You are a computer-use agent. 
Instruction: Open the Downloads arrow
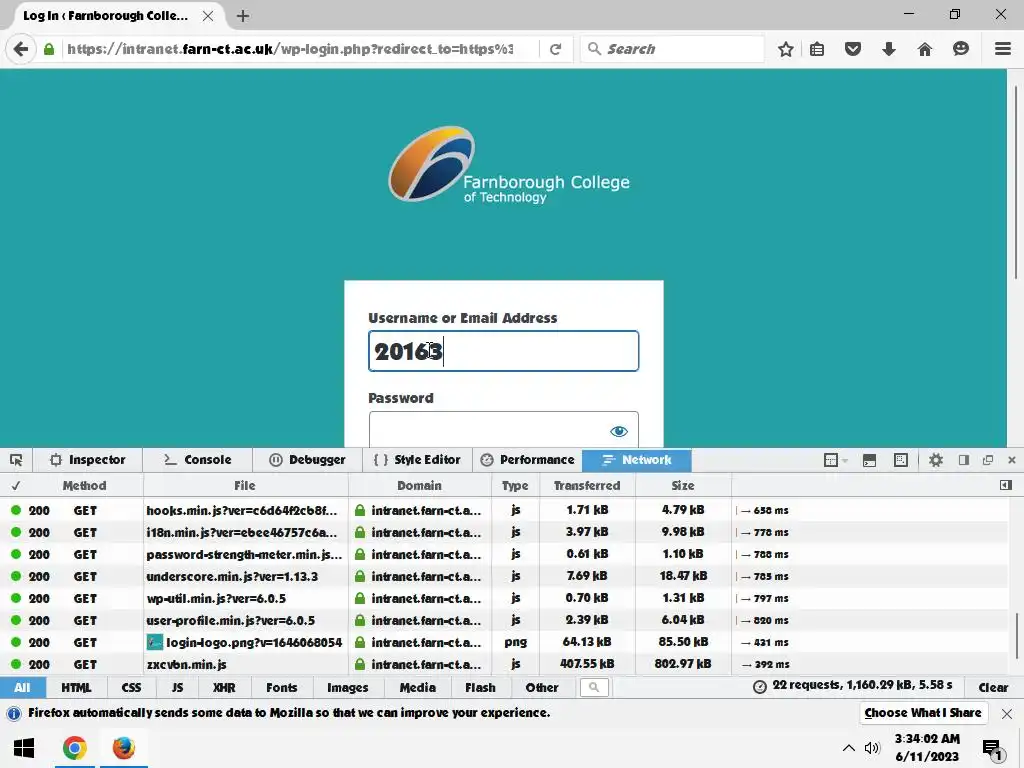(889, 49)
